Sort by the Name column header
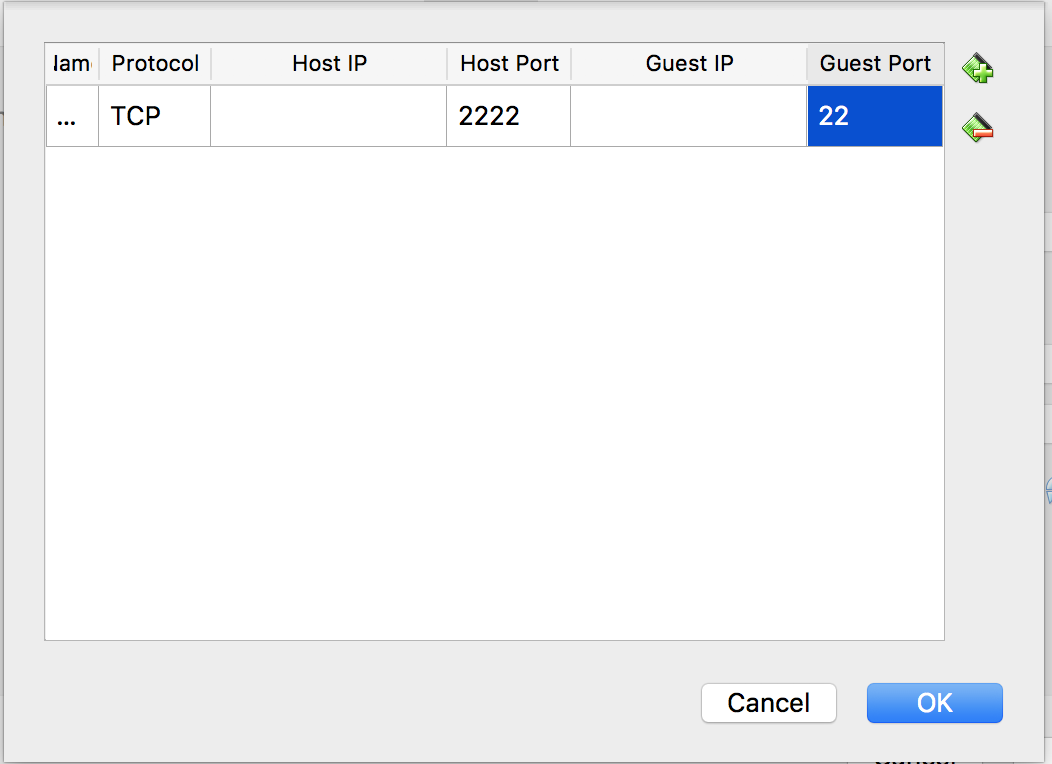1052x764 pixels. point(72,64)
